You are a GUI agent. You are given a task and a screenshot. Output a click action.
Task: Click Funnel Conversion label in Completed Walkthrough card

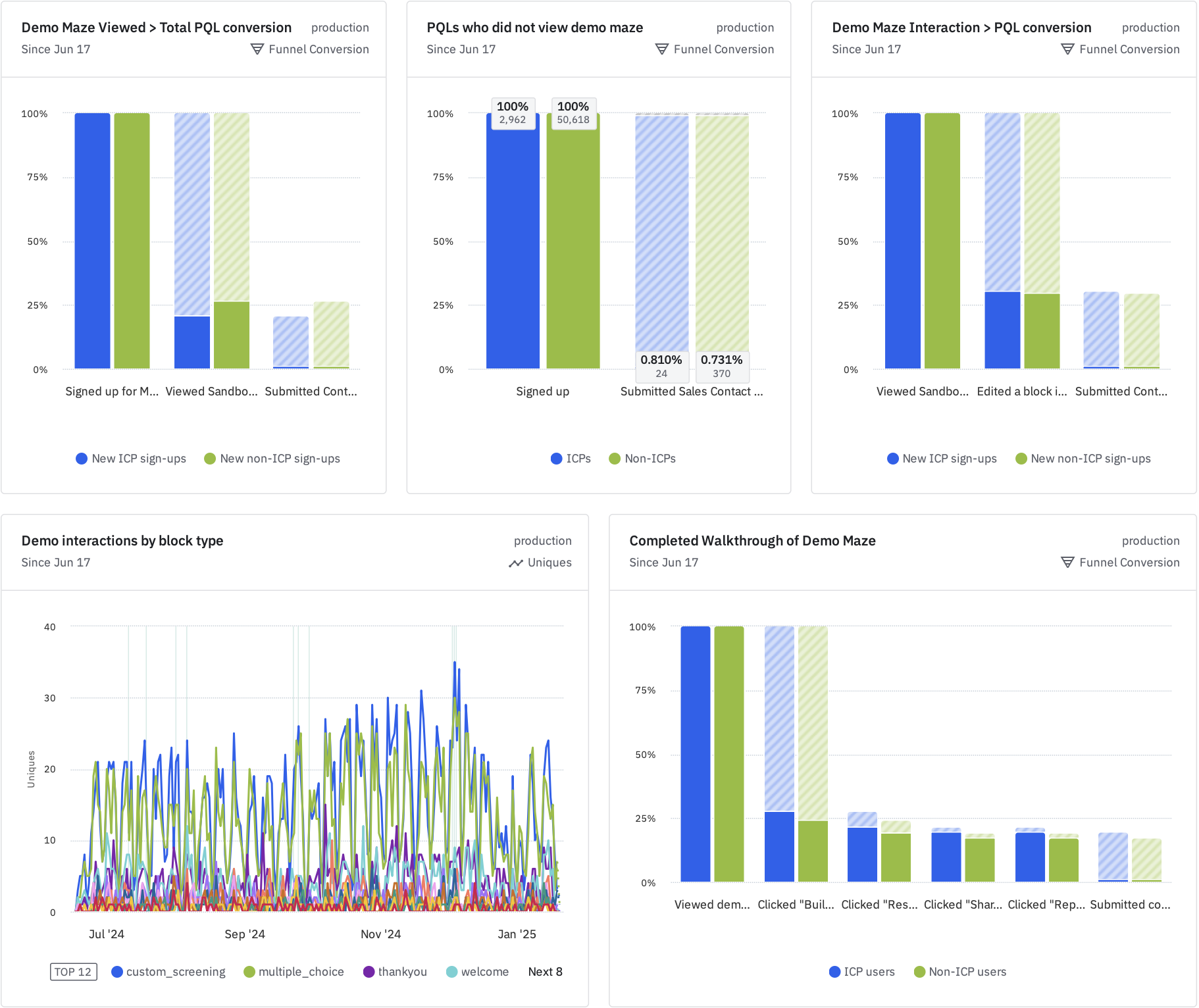(1129, 563)
